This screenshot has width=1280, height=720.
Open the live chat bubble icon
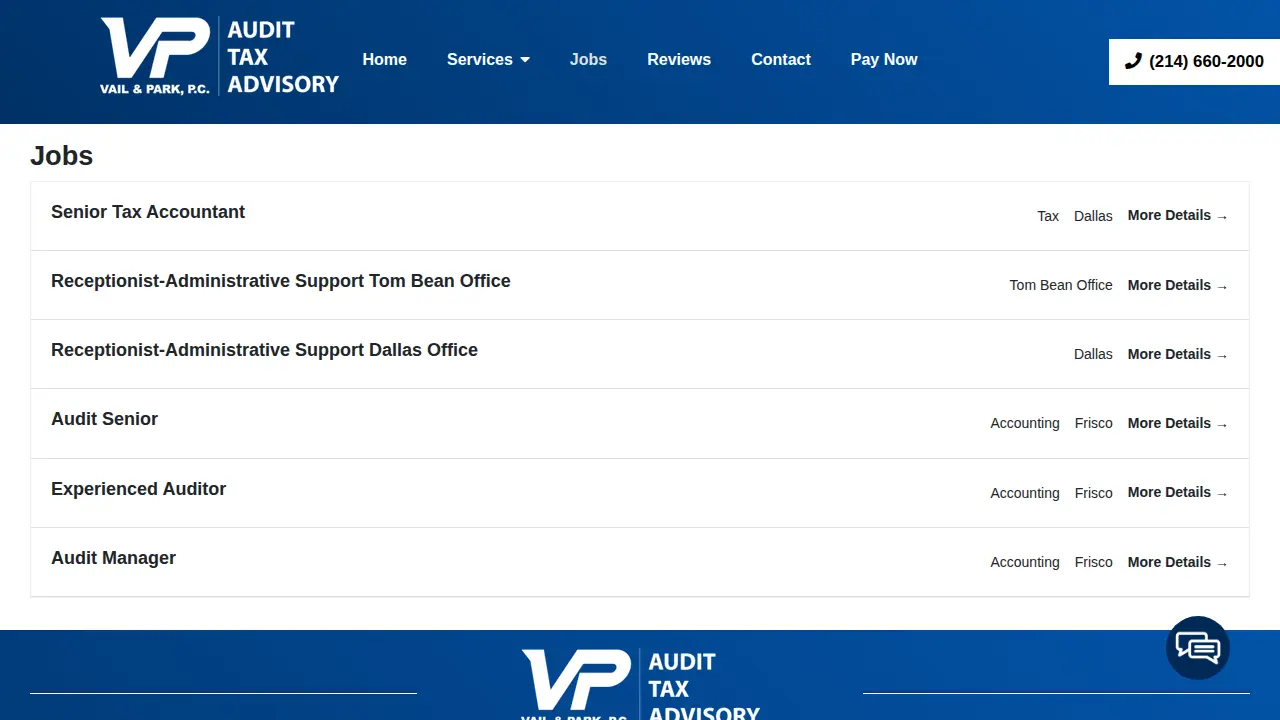1198,648
